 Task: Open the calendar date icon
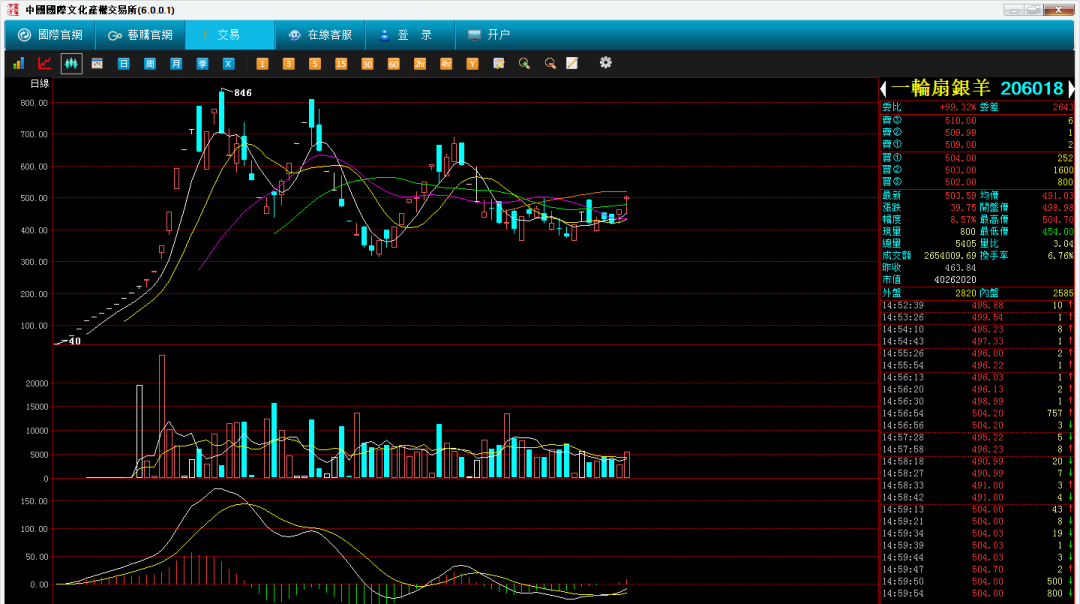pyautogui.click(x=97, y=63)
